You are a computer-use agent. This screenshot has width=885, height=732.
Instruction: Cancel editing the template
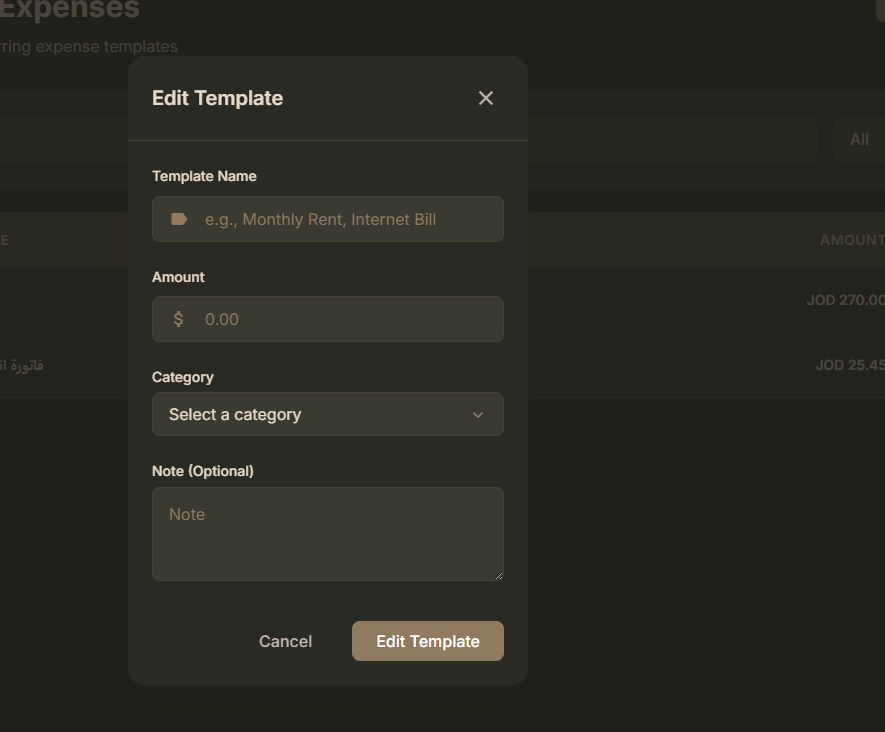(285, 641)
